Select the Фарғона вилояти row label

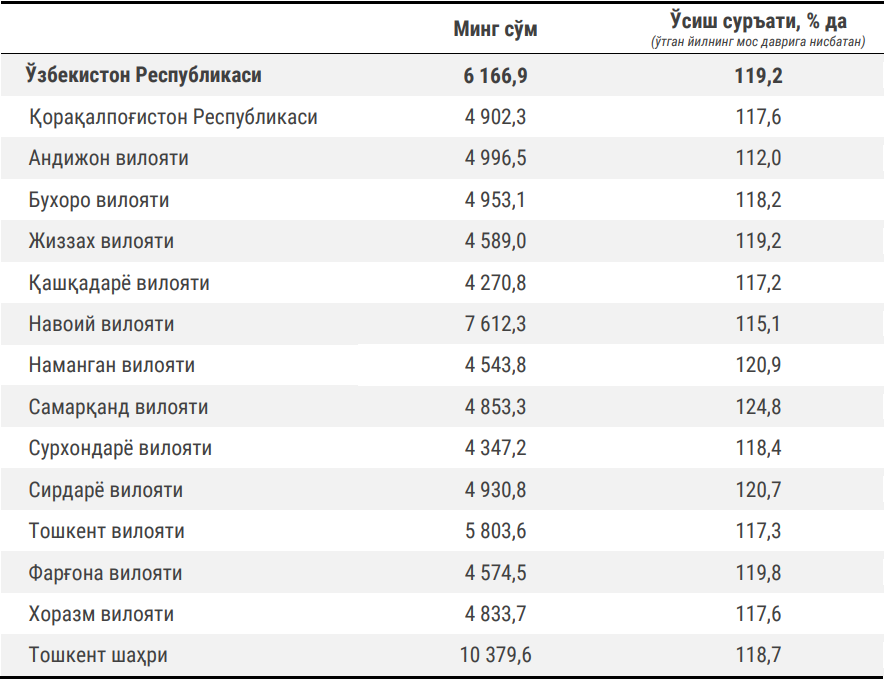click(x=106, y=573)
